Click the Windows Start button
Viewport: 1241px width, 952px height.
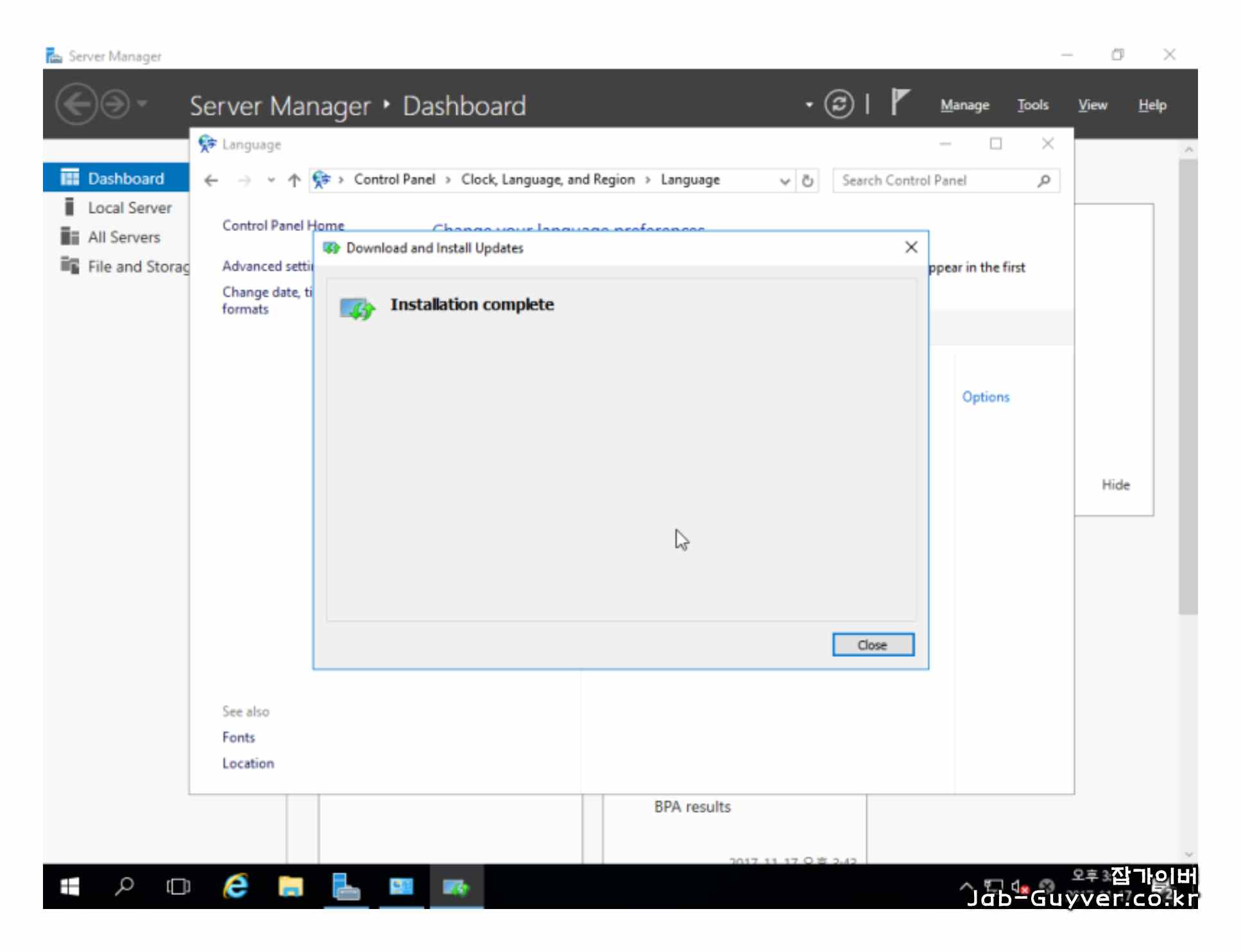[x=69, y=887]
